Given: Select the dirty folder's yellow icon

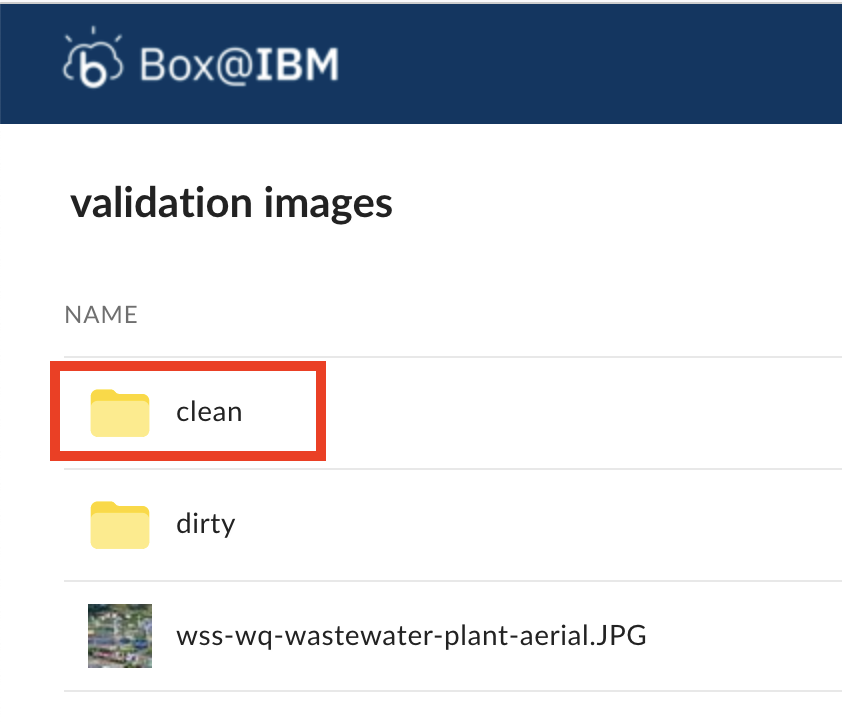Looking at the screenshot, I should [x=120, y=524].
